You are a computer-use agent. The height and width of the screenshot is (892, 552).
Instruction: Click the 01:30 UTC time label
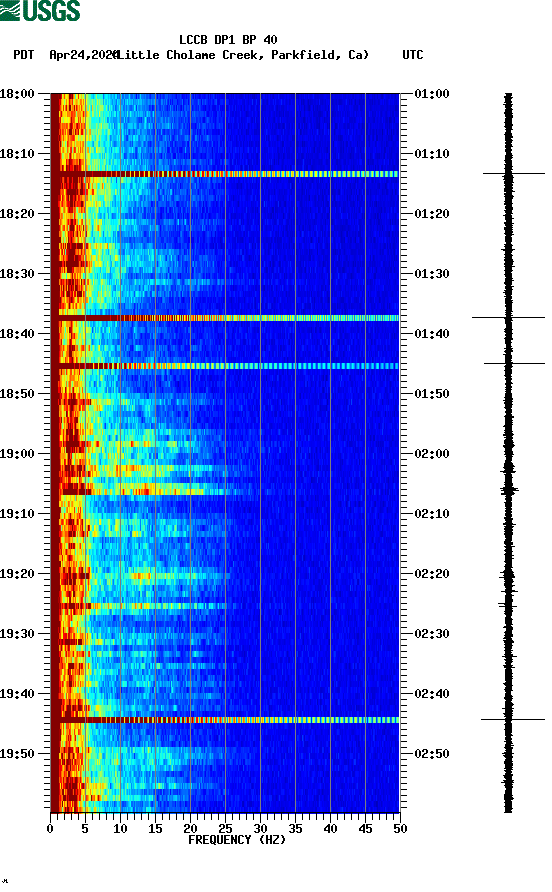coord(432,274)
